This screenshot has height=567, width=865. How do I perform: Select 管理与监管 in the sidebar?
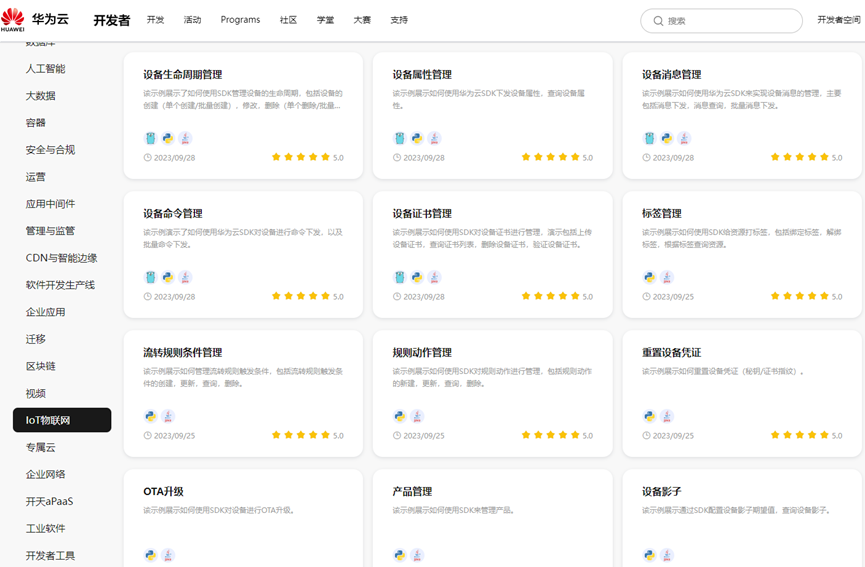pos(50,231)
